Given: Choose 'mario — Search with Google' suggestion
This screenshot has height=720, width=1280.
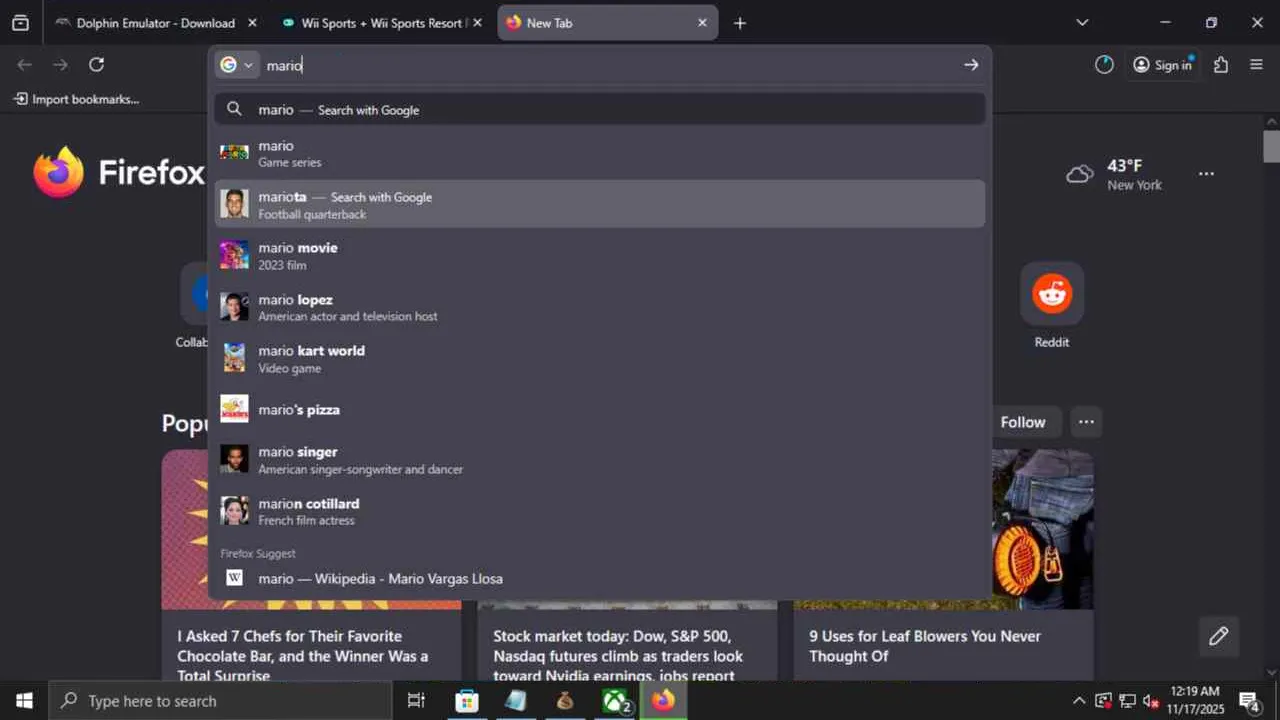Looking at the screenshot, I should 600,110.
